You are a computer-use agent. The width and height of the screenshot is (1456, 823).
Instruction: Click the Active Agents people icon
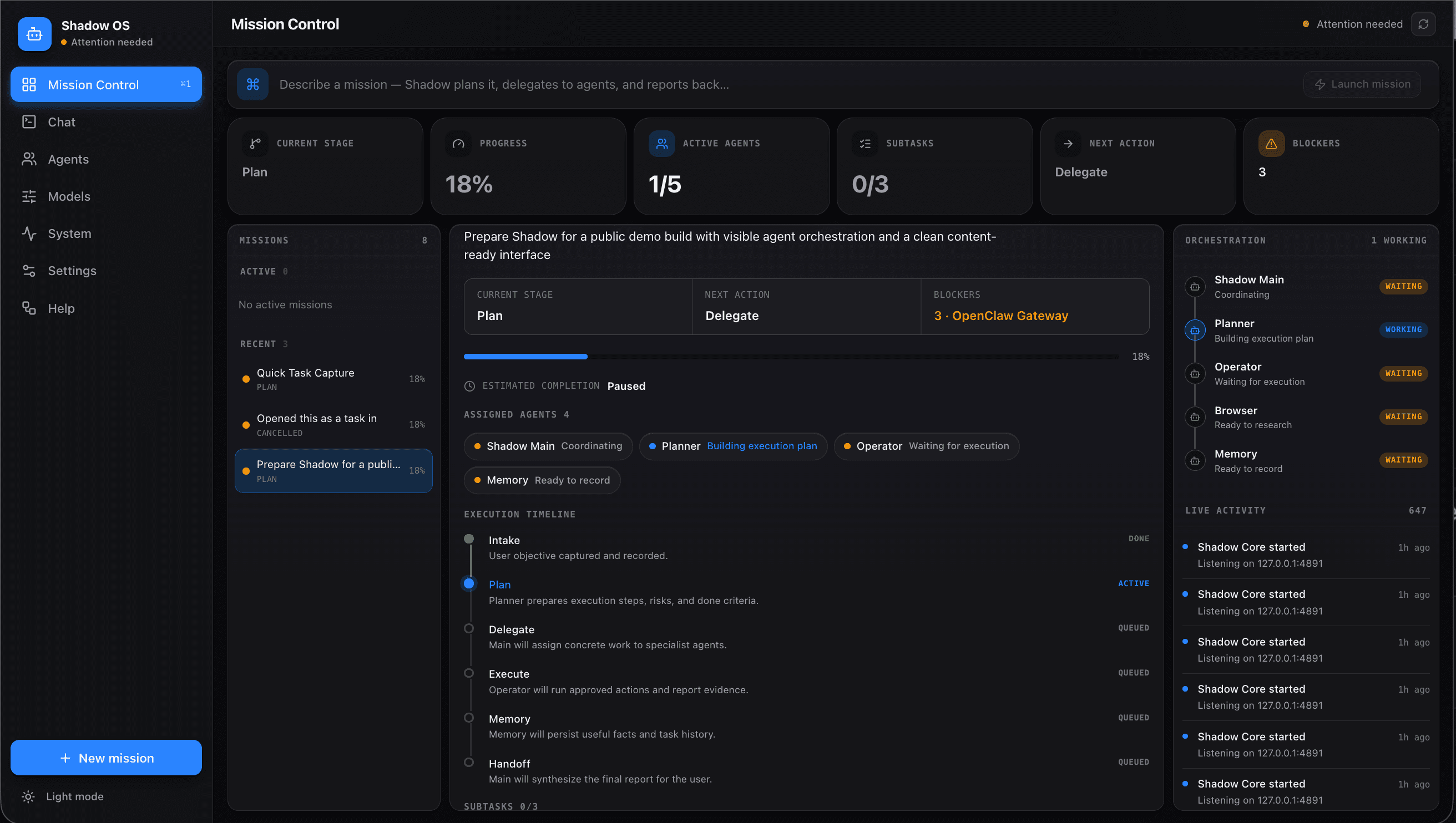pos(661,144)
